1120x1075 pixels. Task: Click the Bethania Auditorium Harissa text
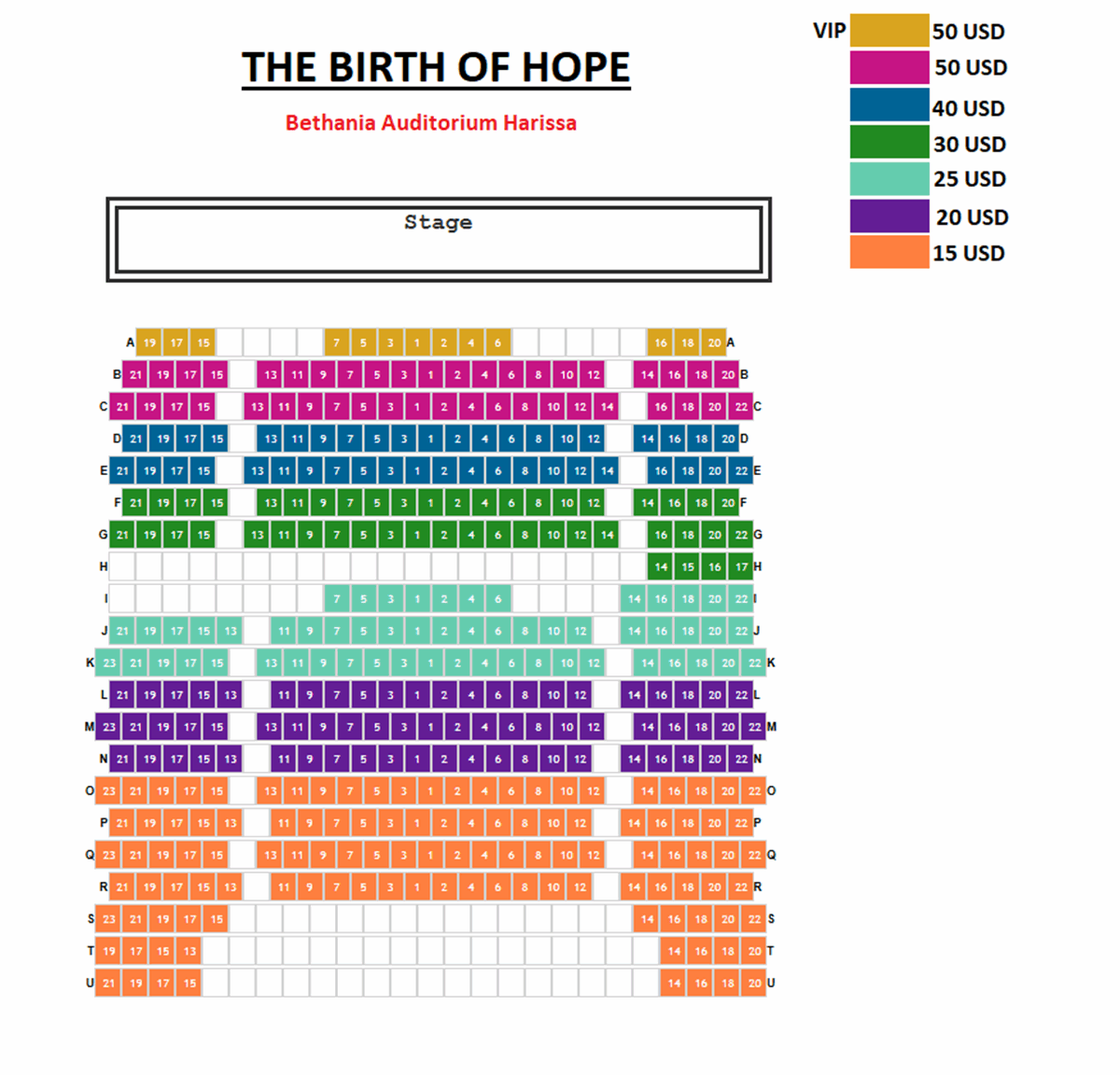pos(431,123)
